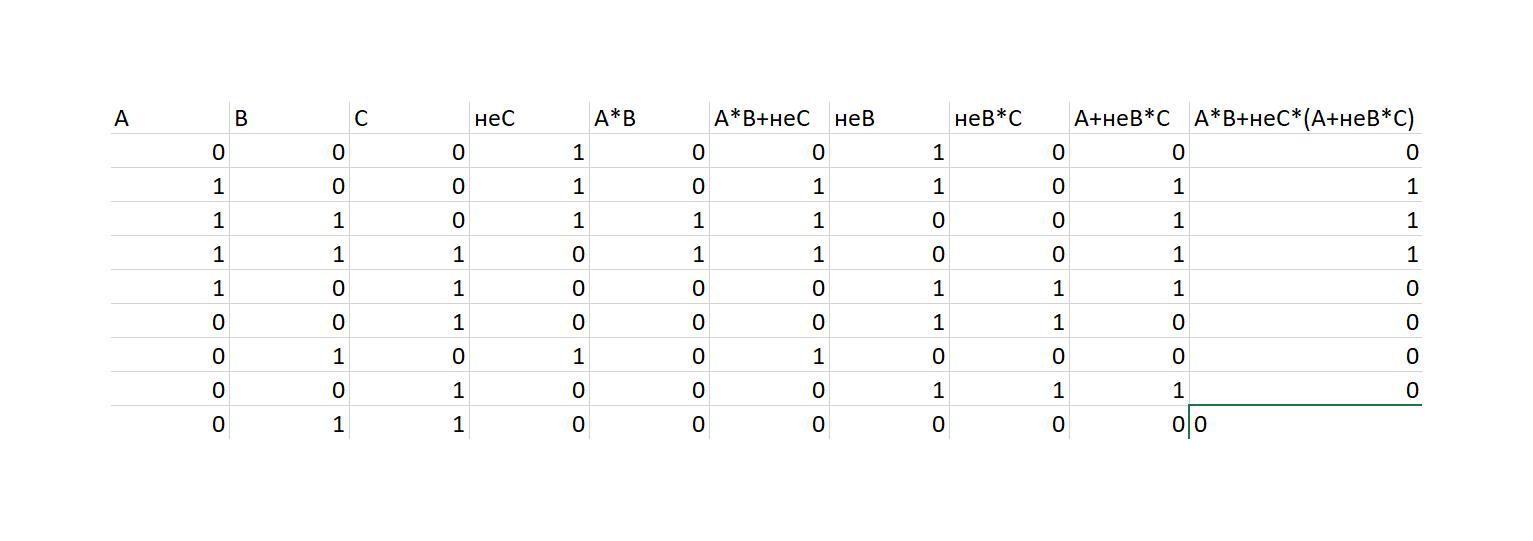Click the A+неB*C header cell
Screen dimensions: 1533x541
1129,118
